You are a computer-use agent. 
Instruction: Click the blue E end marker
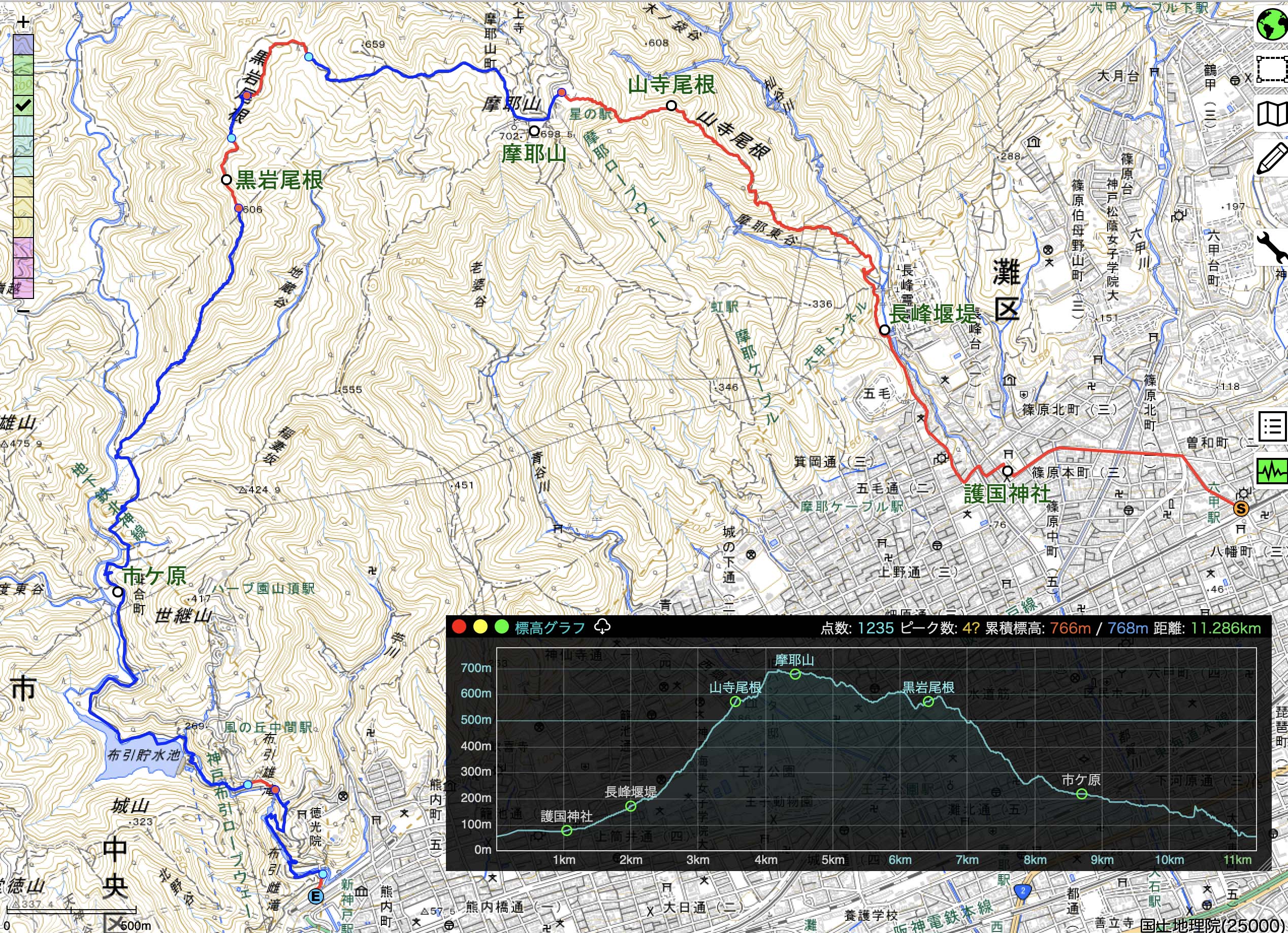315,896
